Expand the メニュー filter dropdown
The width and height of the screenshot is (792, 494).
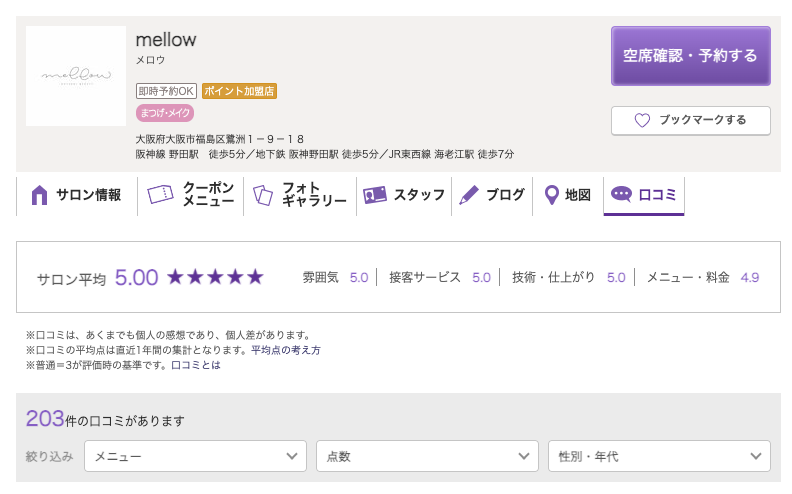click(x=195, y=456)
